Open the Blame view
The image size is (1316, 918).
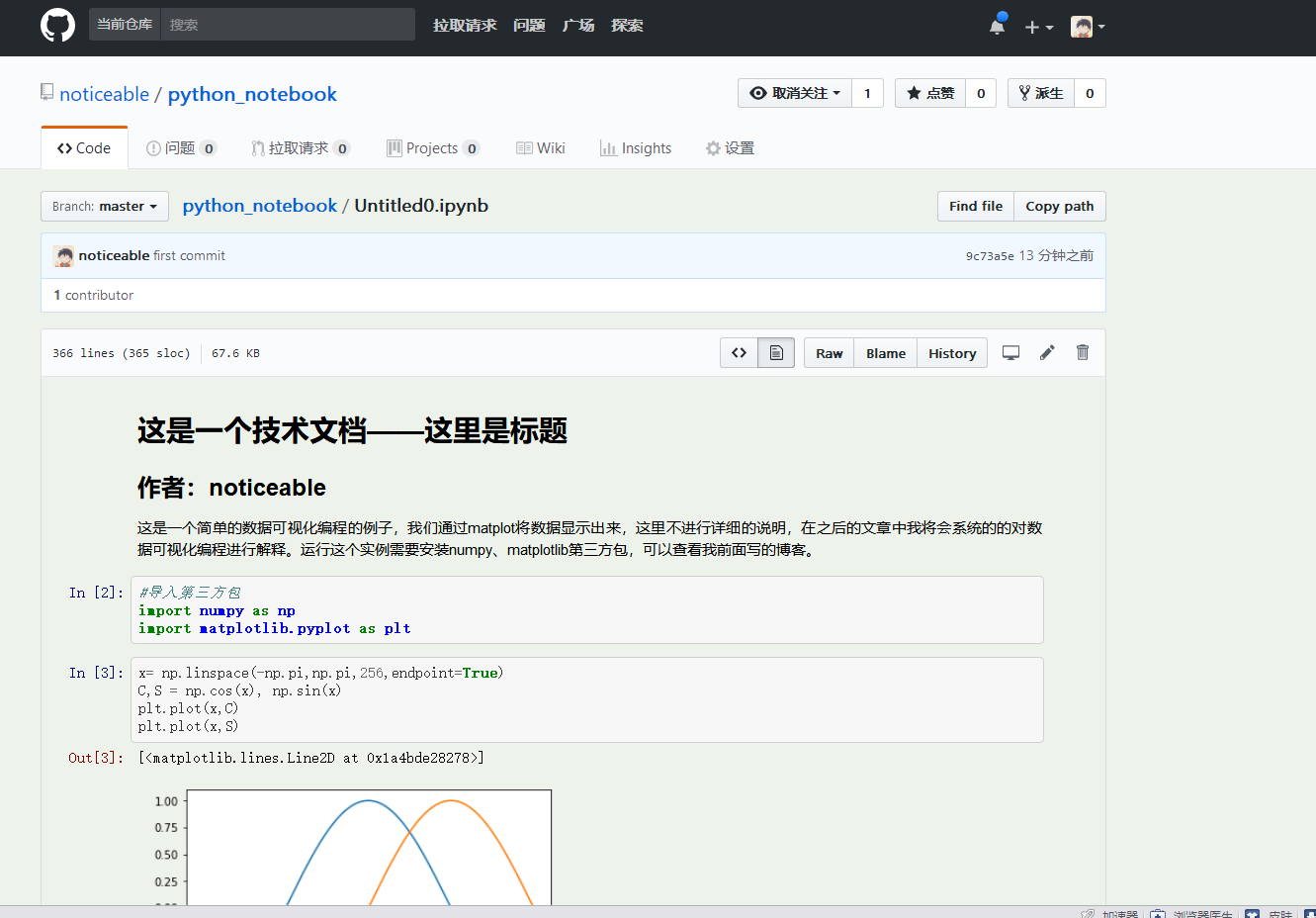point(886,353)
